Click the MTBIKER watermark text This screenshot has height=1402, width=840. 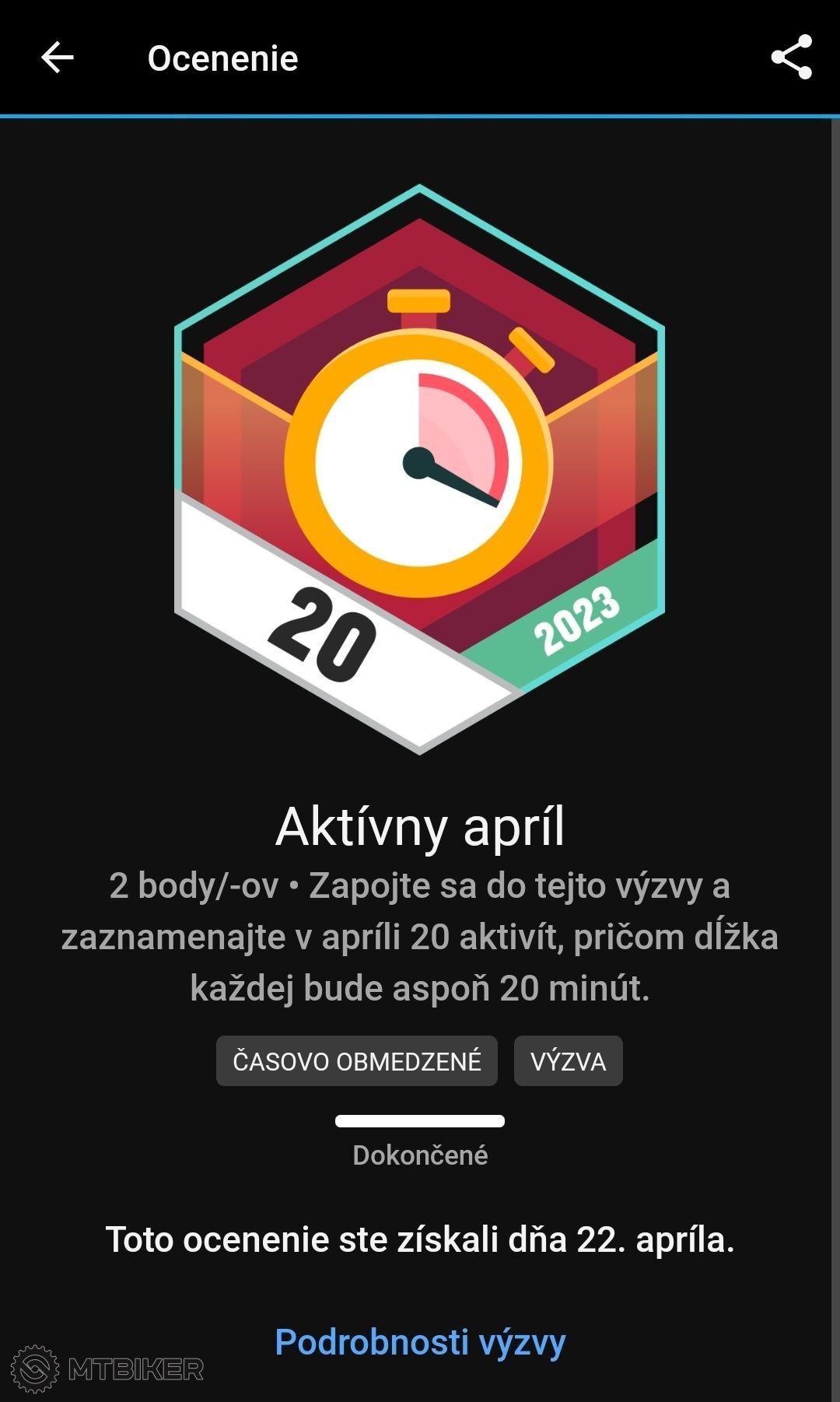(x=136, y=1369)
